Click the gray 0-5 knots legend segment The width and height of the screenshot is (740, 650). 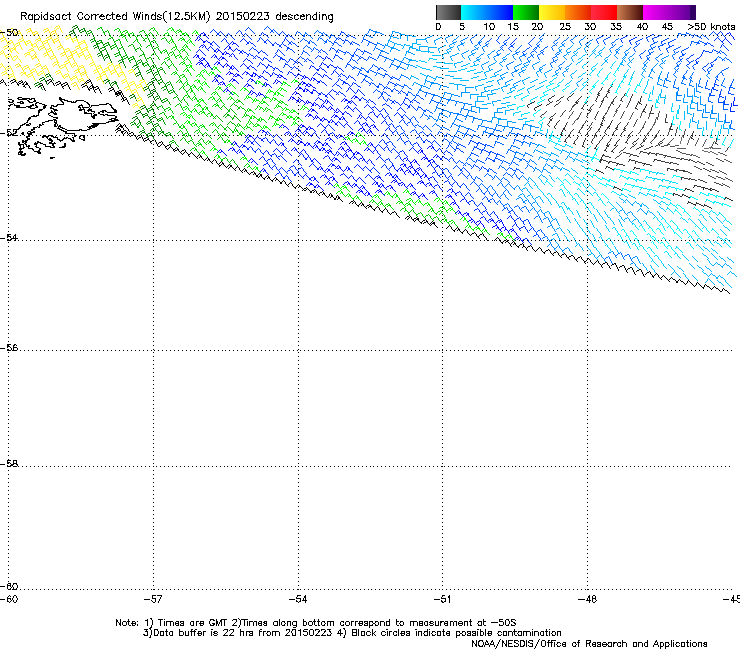point(448,12)
